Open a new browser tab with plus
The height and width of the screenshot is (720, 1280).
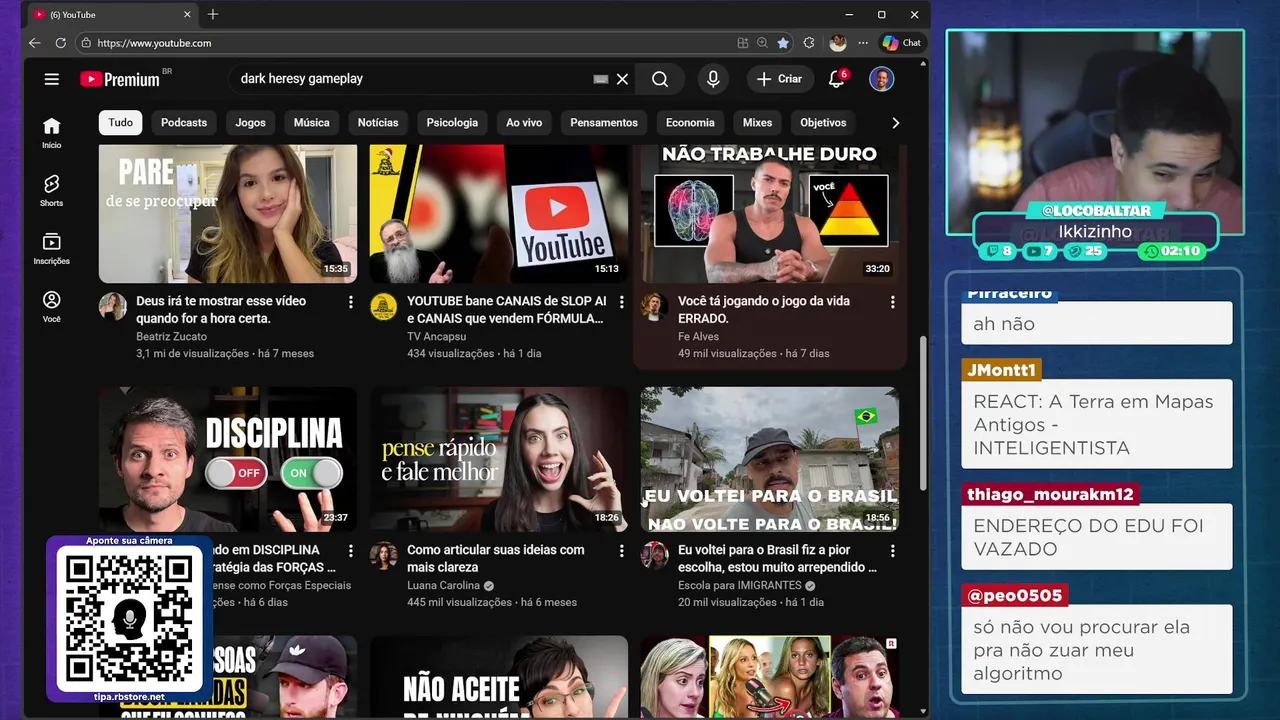(x=213, y=14)
